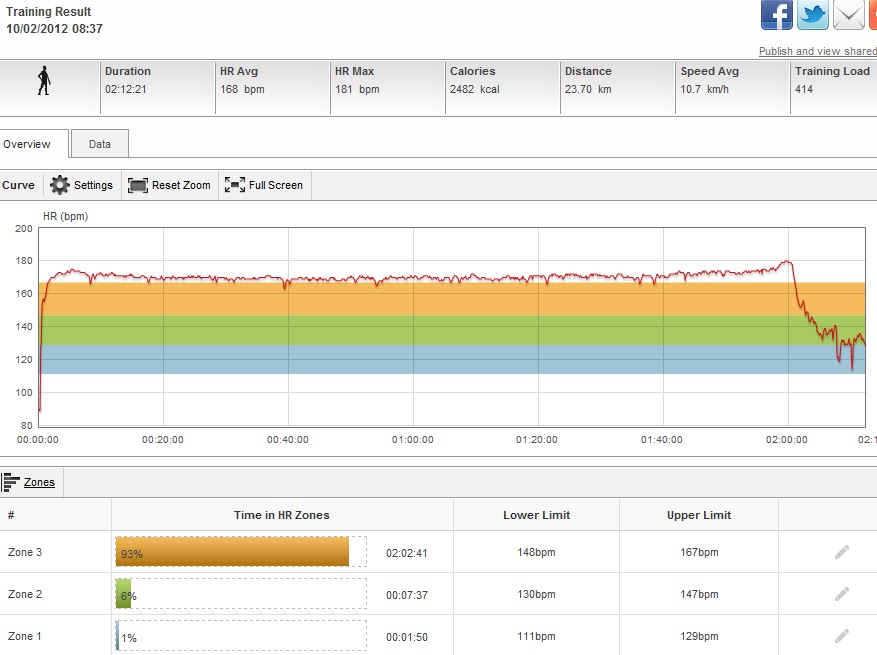This screenshot has width=877, height=655.
Task: Click the running sport figure icon
Action: tap(44, 81)
